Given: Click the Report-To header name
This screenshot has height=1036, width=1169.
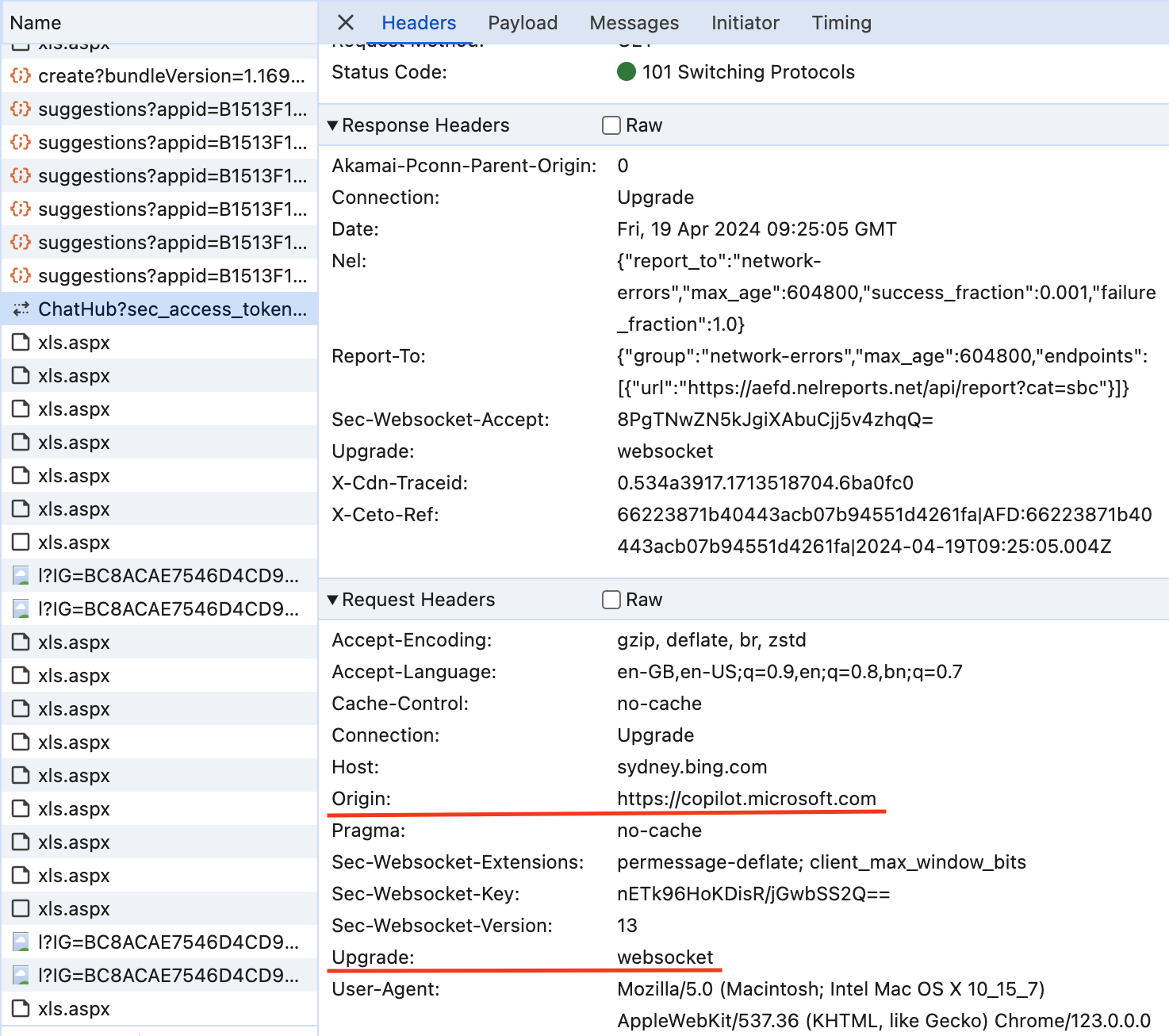Looking at the screenshot, I should (378, 356).
